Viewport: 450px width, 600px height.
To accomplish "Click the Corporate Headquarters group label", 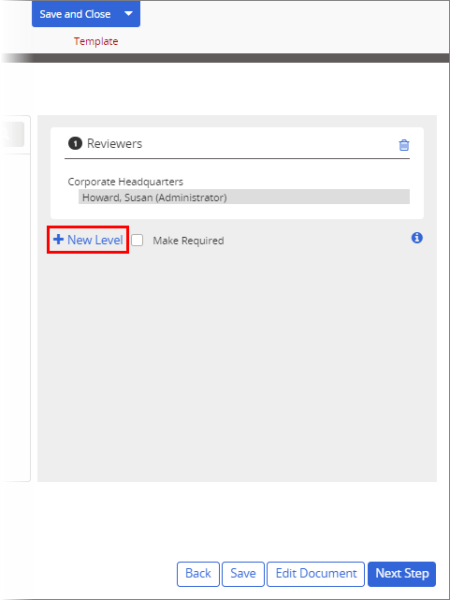I will 126,181.
